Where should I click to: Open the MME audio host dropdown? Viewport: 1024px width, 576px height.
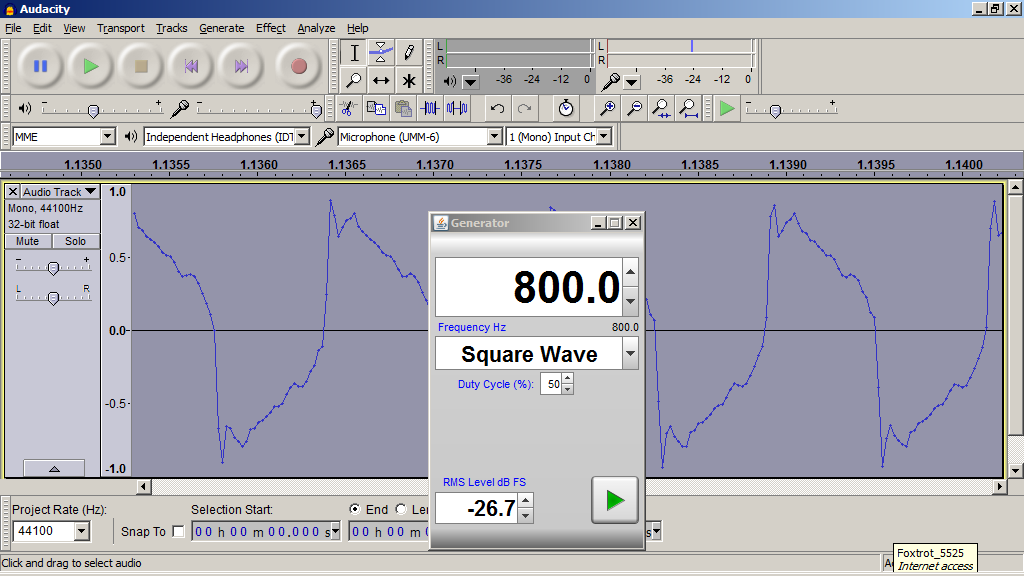[x=108, y=136]
